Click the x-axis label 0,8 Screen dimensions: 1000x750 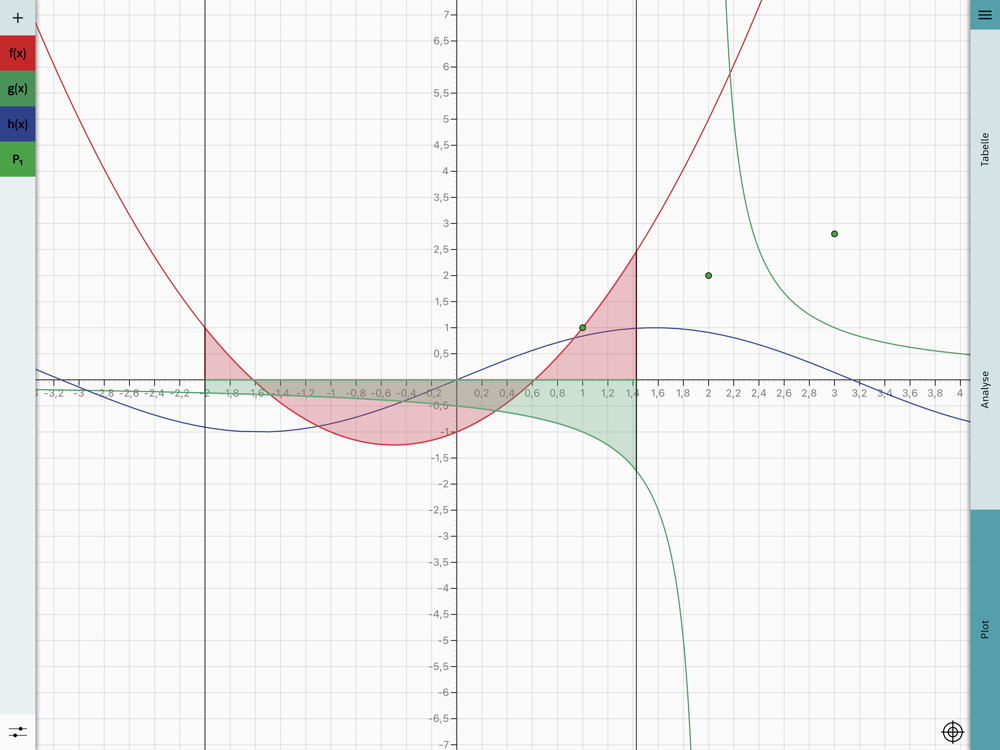557,393
